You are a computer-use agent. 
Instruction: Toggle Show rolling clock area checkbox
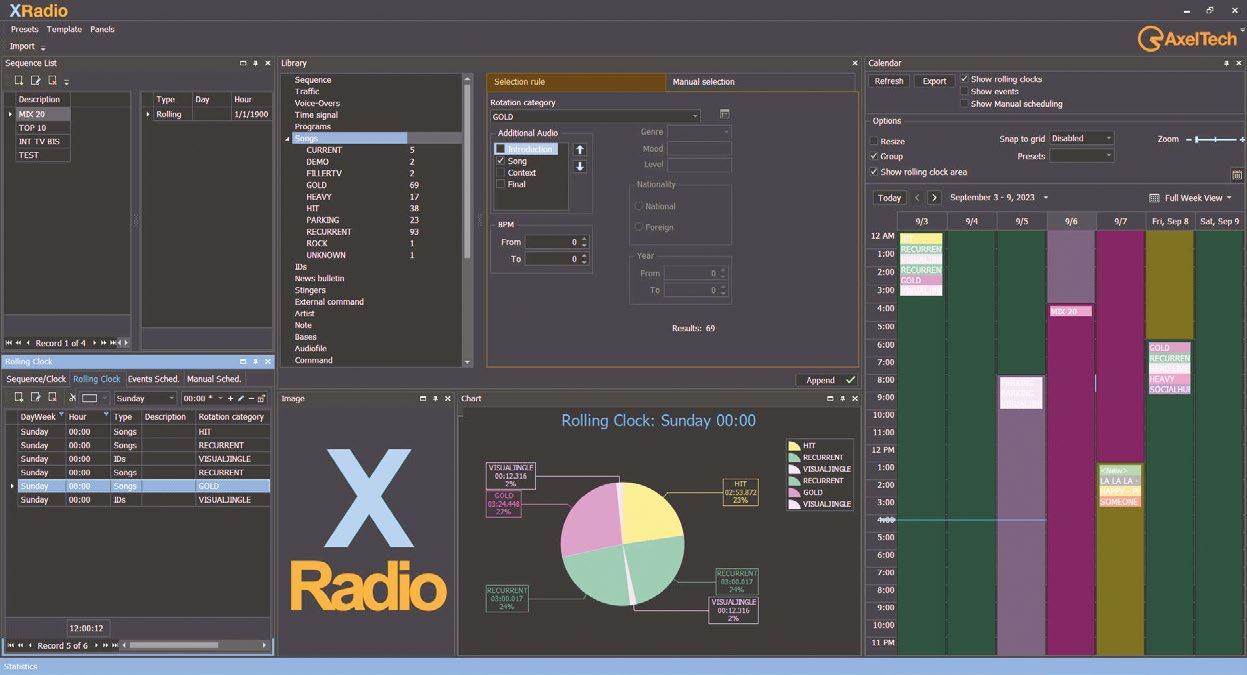(x=874, y=172)
